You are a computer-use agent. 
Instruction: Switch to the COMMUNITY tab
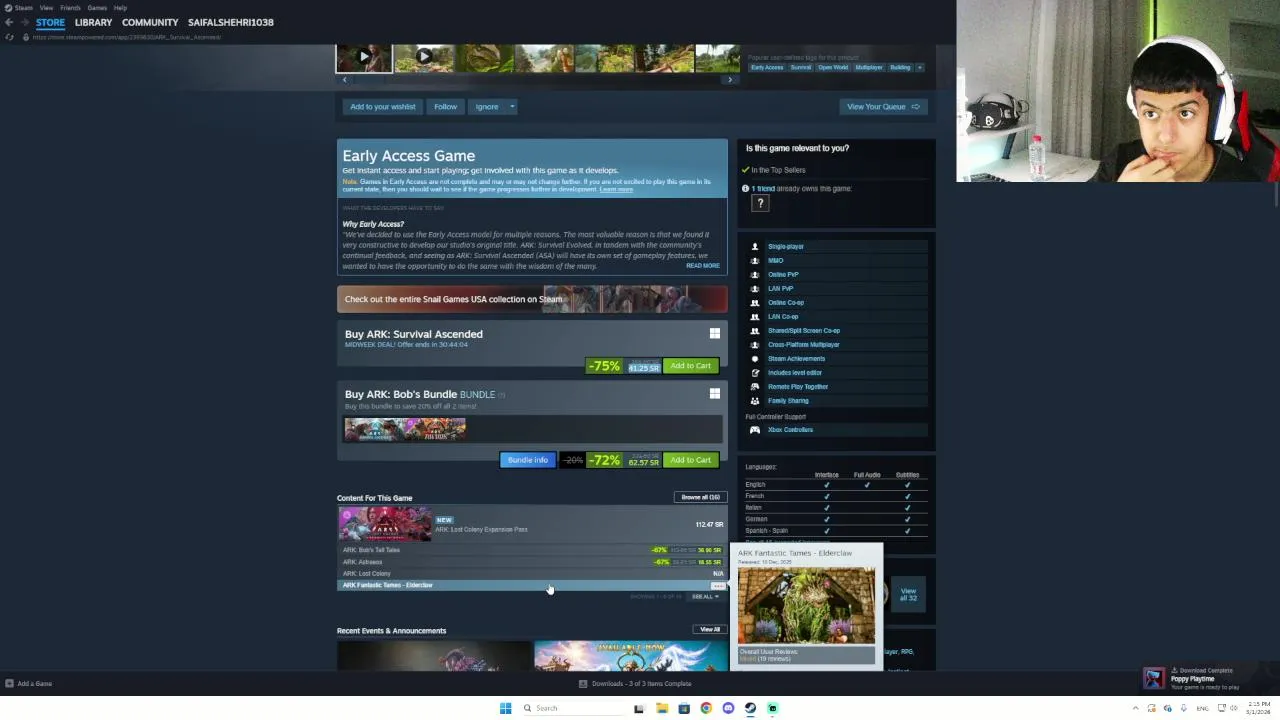pos(150,22)
